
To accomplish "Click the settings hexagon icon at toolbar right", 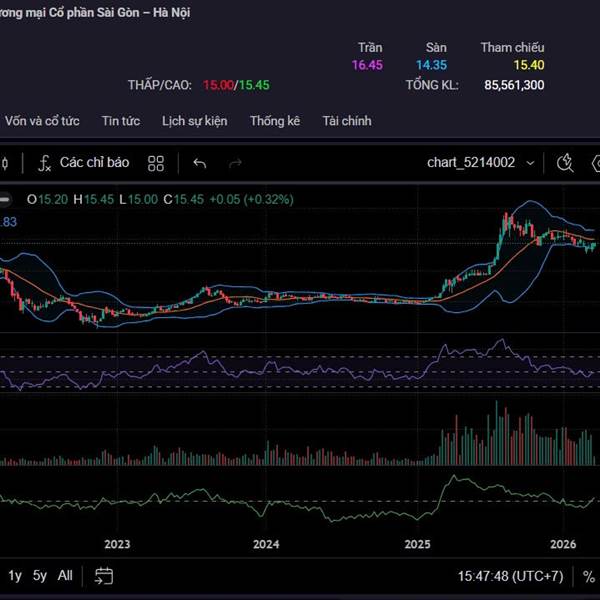I will coord(596,162).
